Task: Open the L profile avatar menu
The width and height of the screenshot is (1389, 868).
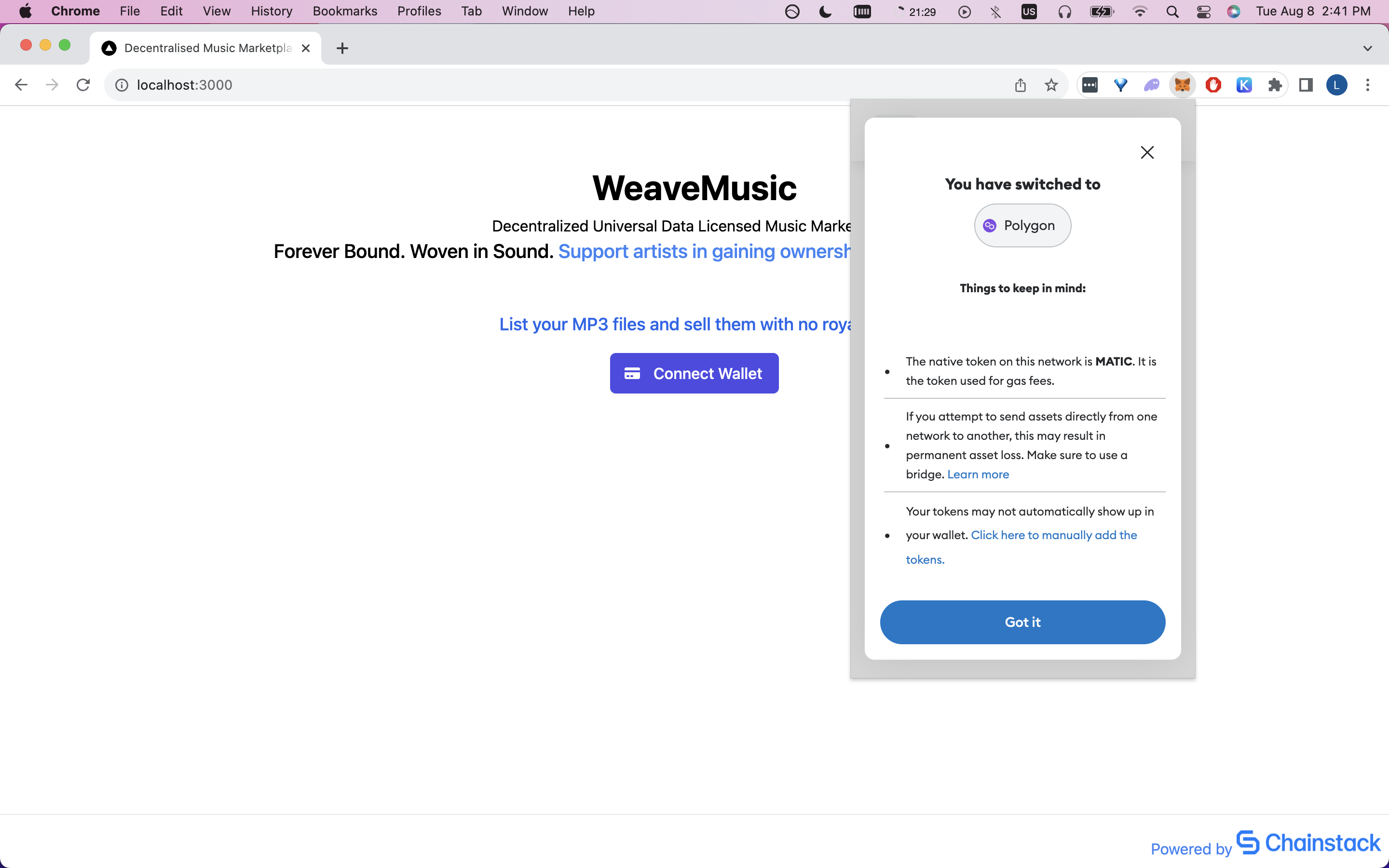Action: pyautogui.click(x=1337, y=85)
